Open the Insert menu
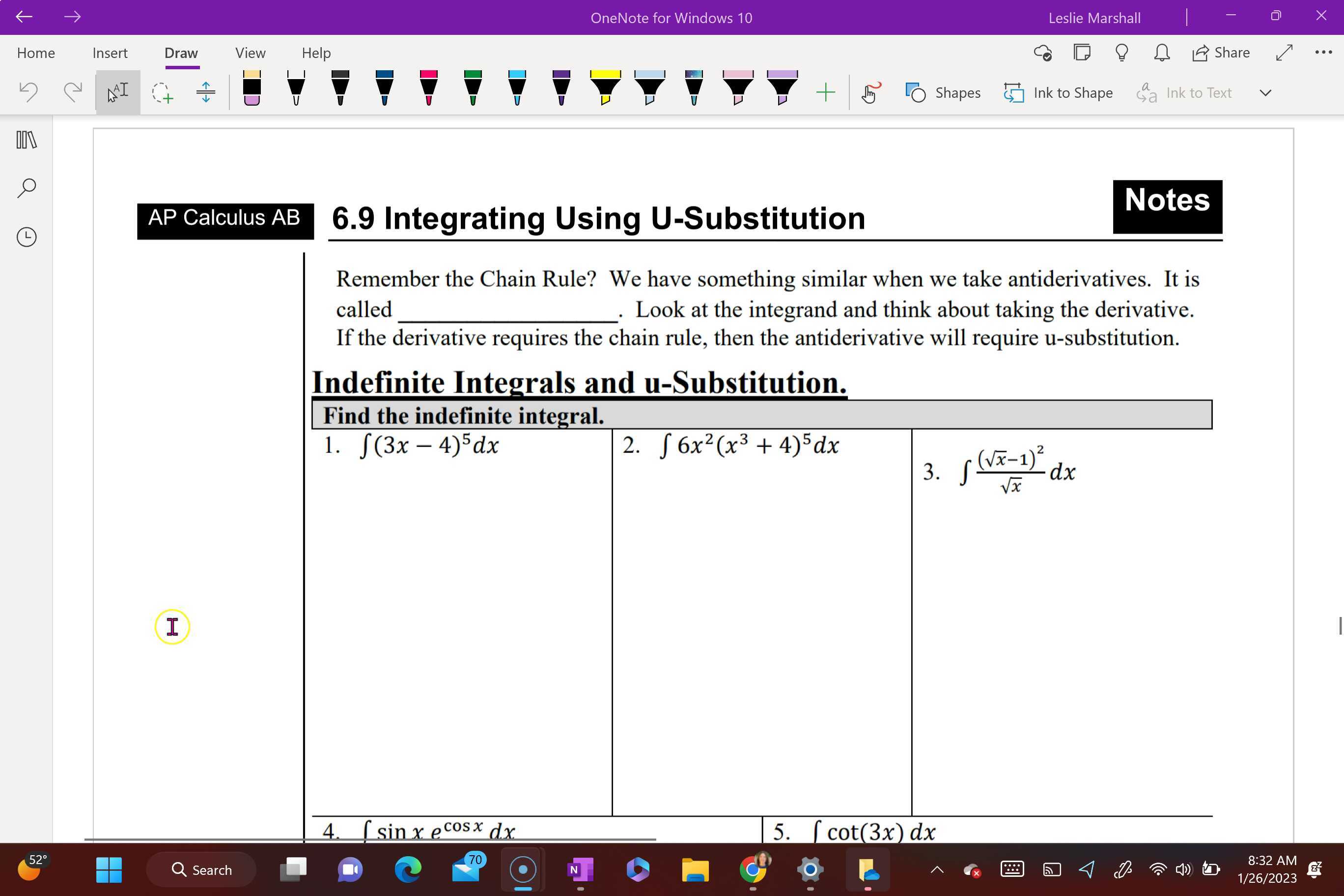1344x896 pixels. coord(109,53)
